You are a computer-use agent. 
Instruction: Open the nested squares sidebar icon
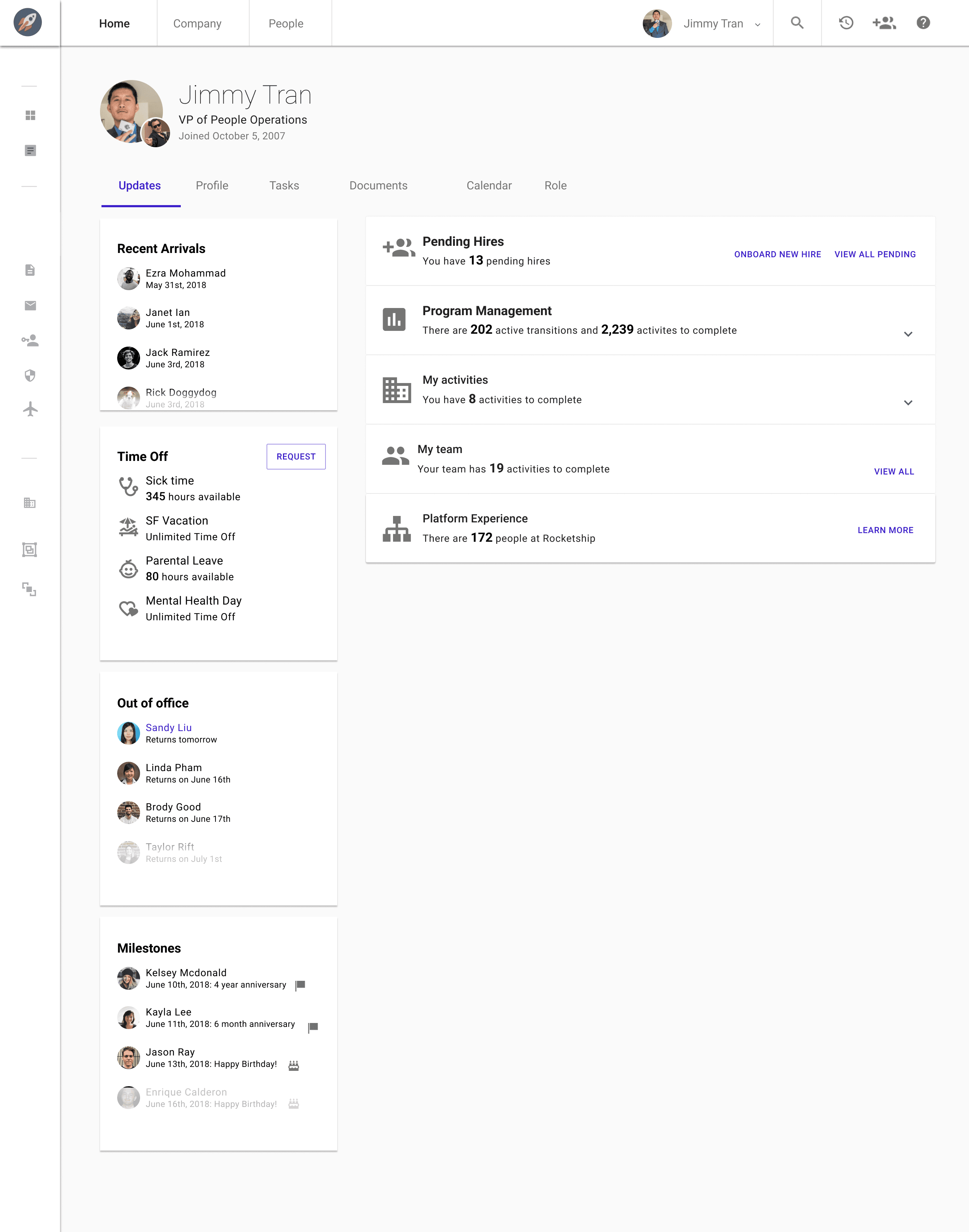click(x=30, y=550)
